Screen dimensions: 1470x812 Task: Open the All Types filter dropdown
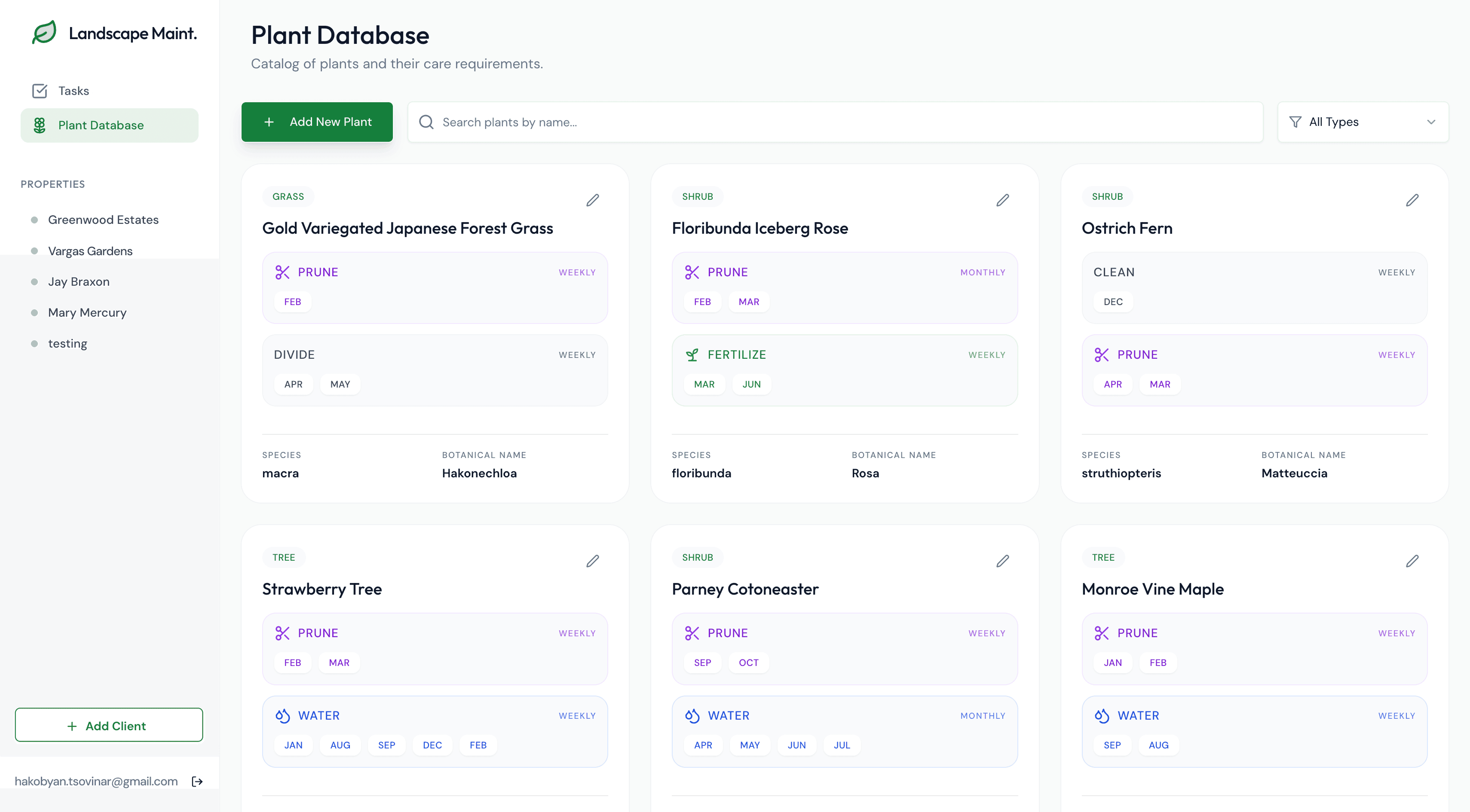(x=1362, y=122)
